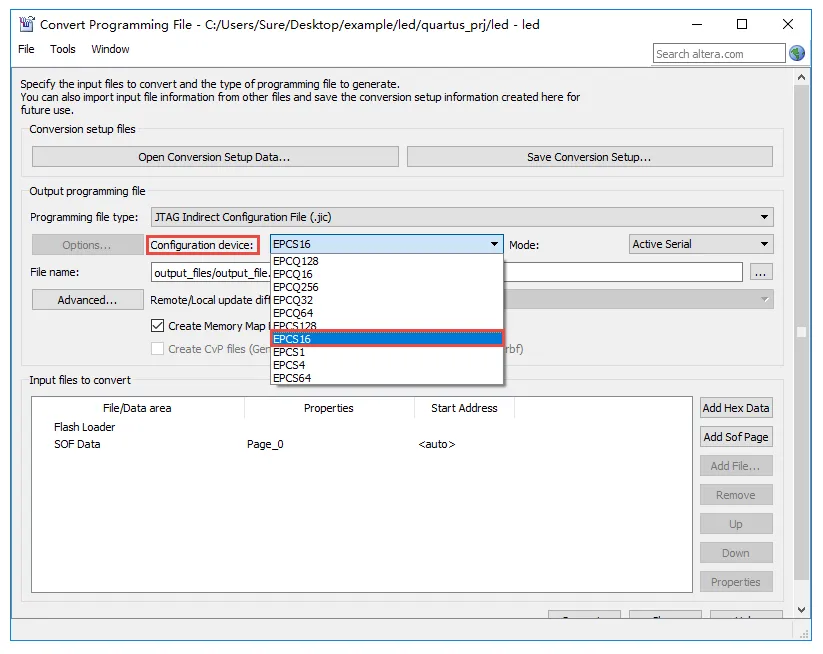This screenshot has height=654, width=823.
Task: Choose EPCS64 in the device list
Action: tap(387, 378)
